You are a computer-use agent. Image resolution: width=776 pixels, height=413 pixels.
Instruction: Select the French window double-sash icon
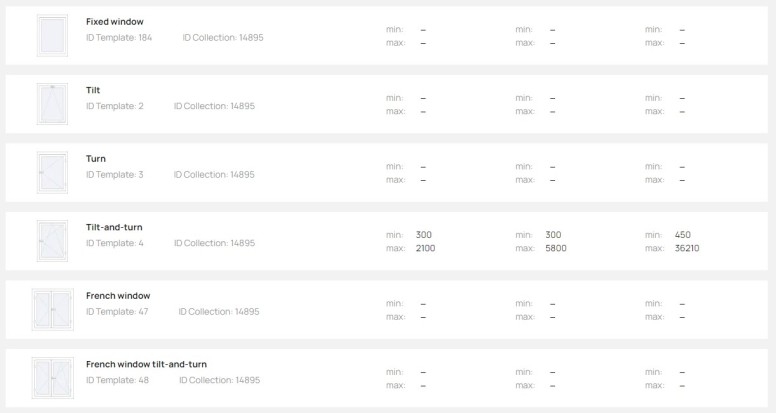click(x=52, y=310)
